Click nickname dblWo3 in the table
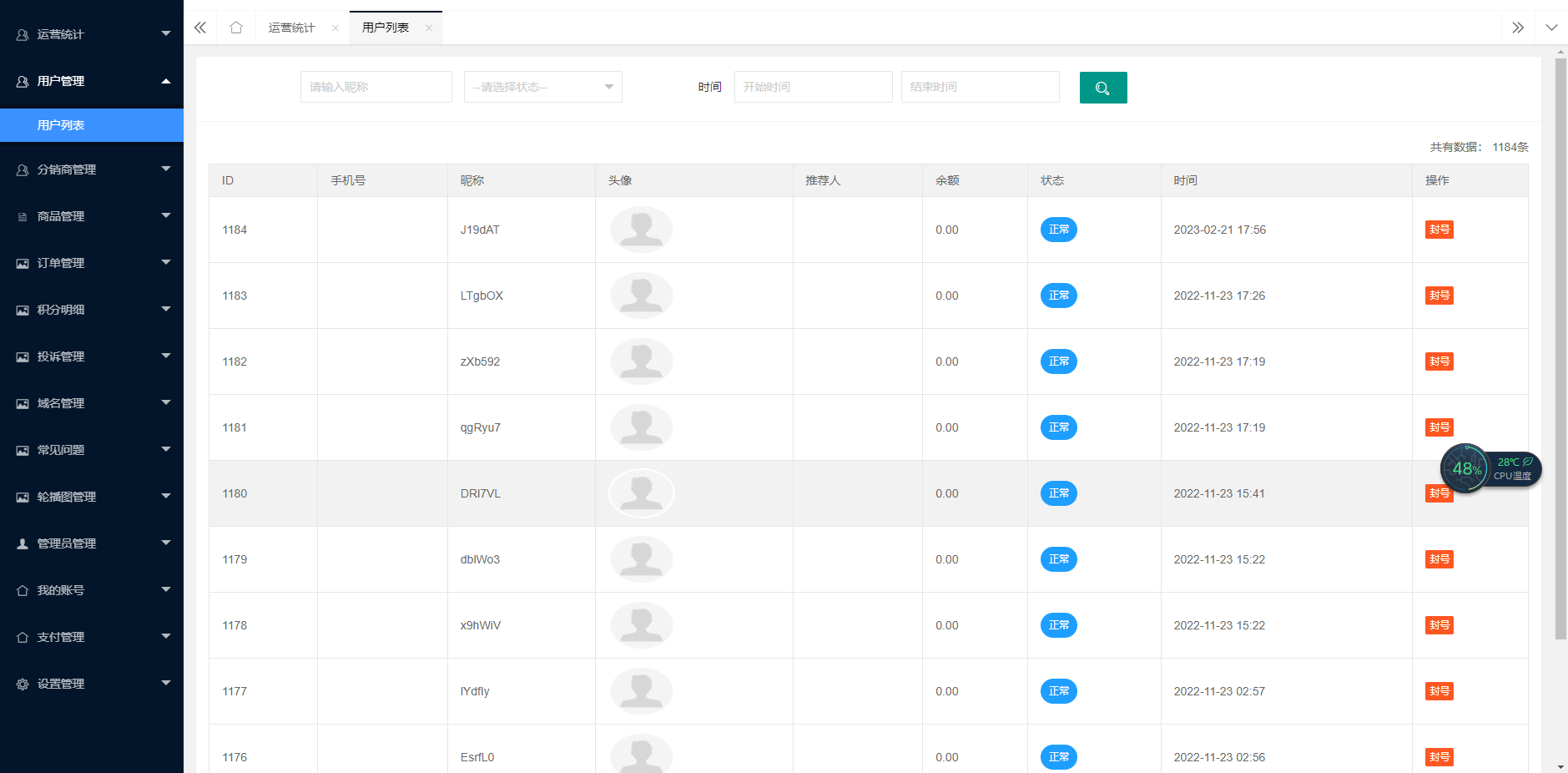Viewport: 1568px width, 773px height. pos(480,559)
